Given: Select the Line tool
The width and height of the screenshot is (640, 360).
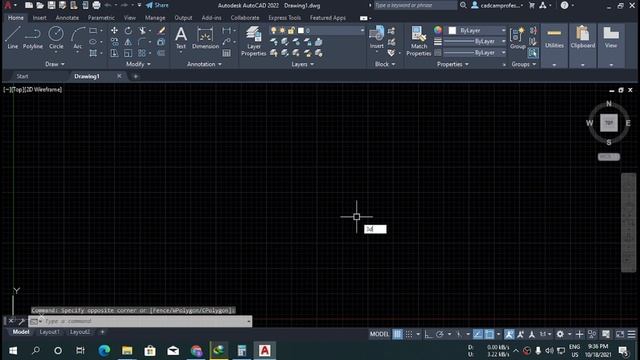Looking at the screenshot, I should (13, 38).
